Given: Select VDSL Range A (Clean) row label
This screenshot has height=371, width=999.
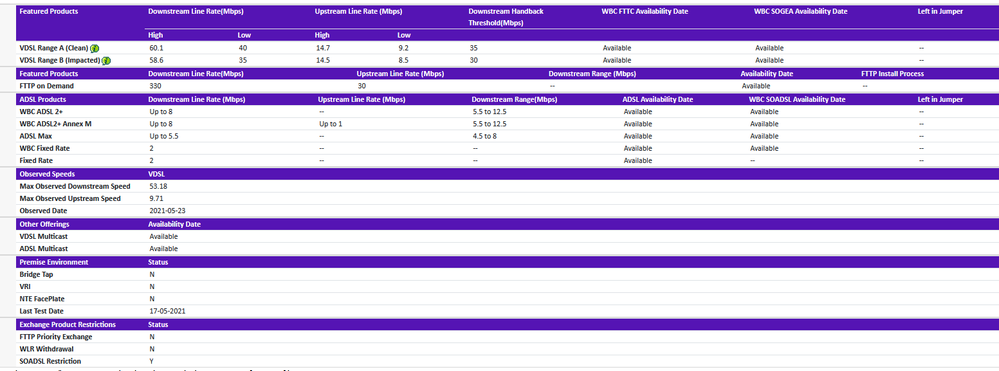Looking at the screenshot, I should click(x=54, y=48).
